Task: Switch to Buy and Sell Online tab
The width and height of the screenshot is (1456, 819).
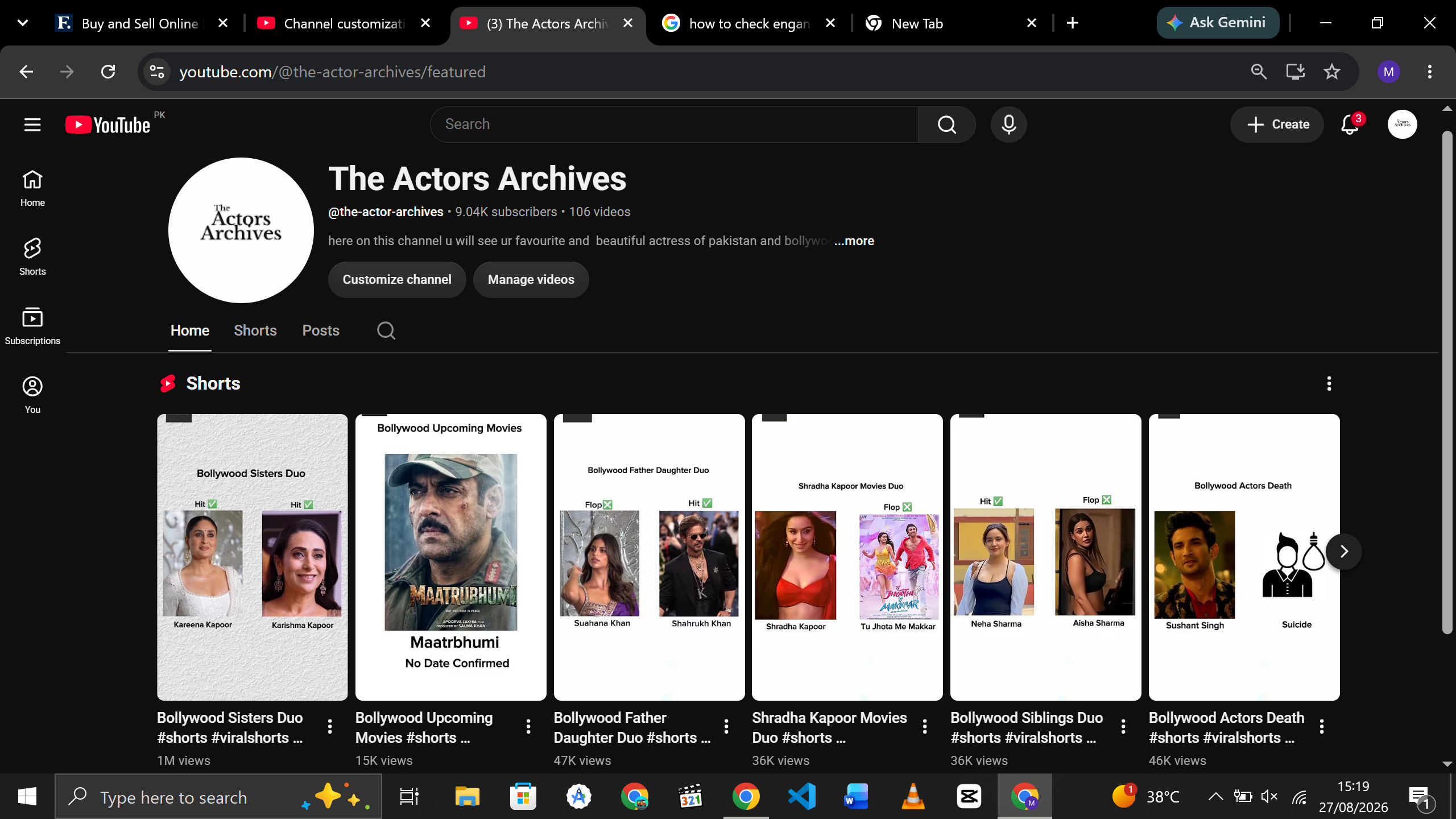Action: coord(142,23)
